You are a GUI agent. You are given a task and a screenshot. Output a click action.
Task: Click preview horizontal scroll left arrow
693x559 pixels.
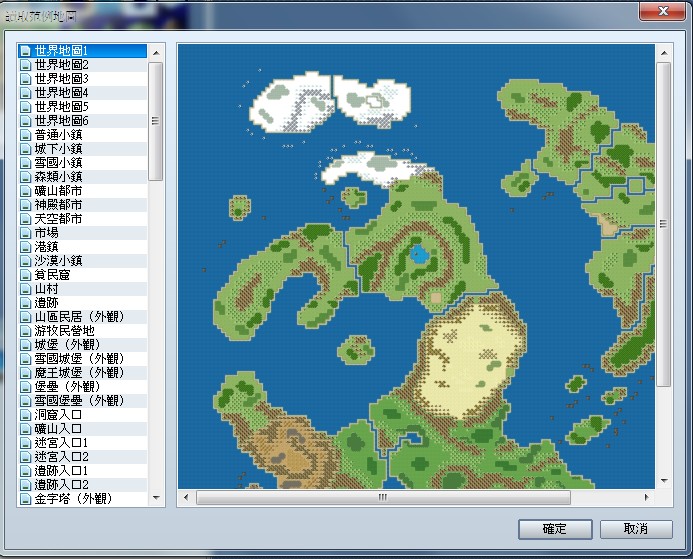[186, 498]
